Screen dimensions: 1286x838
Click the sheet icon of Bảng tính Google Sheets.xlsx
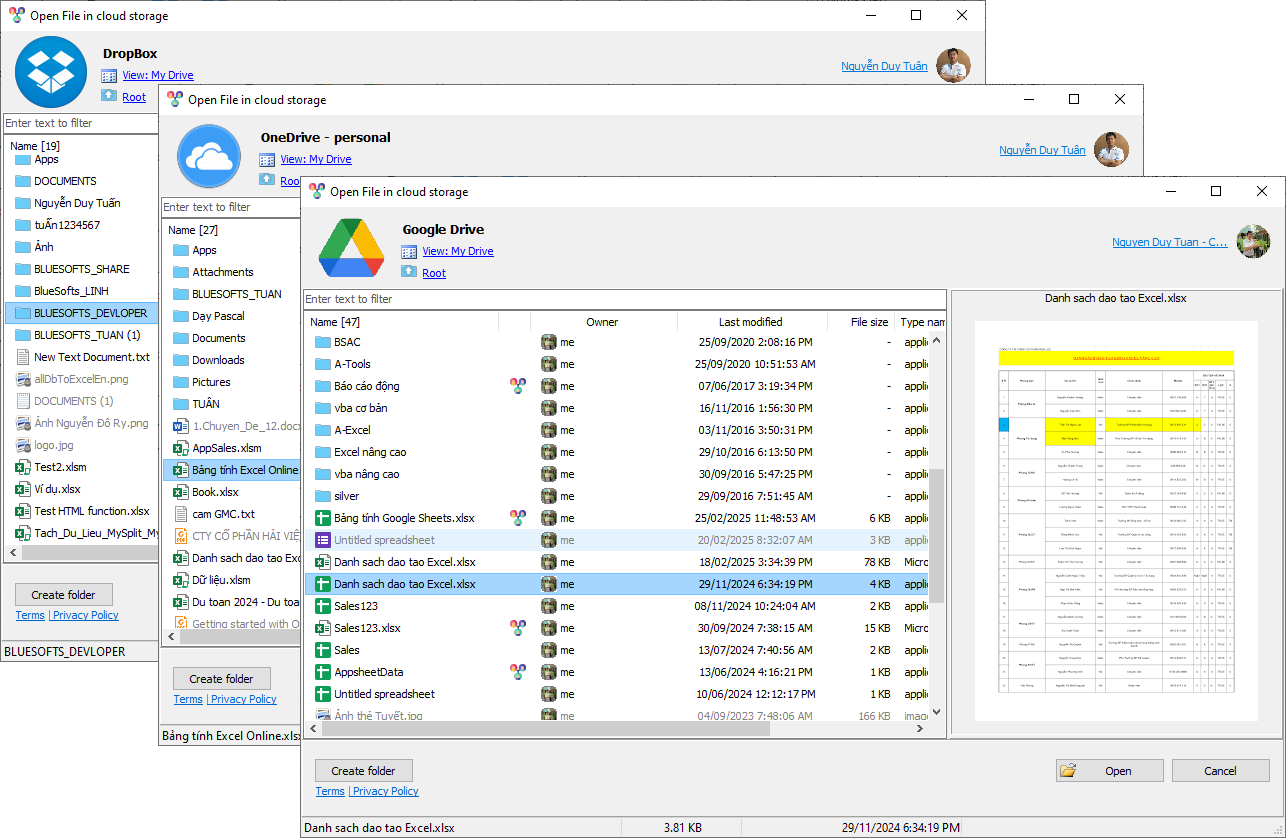click(x=323, y=518)
